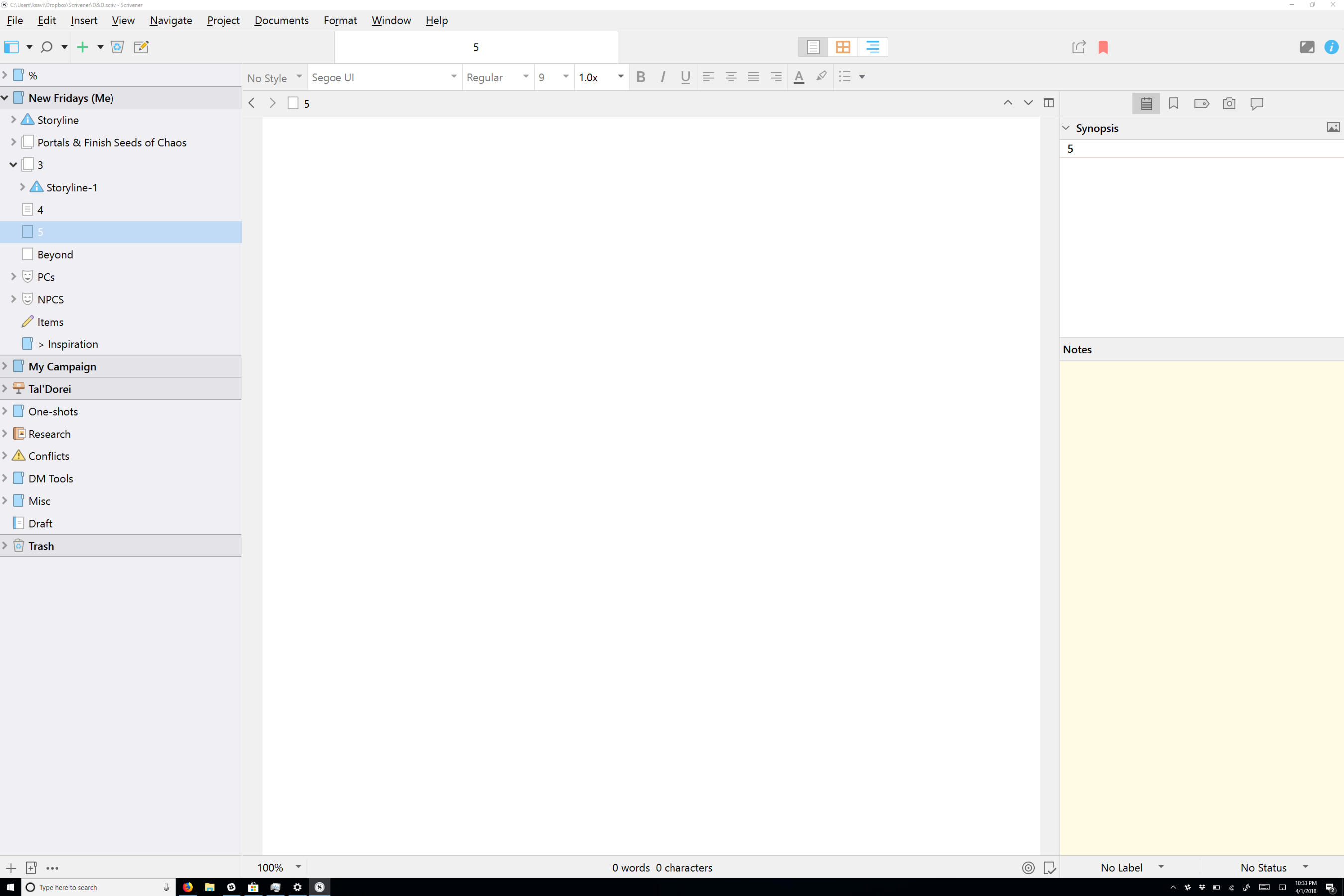Move item to trash icon in toolbar
This screenshot has width=1344, height=896.
coord(117,47)
